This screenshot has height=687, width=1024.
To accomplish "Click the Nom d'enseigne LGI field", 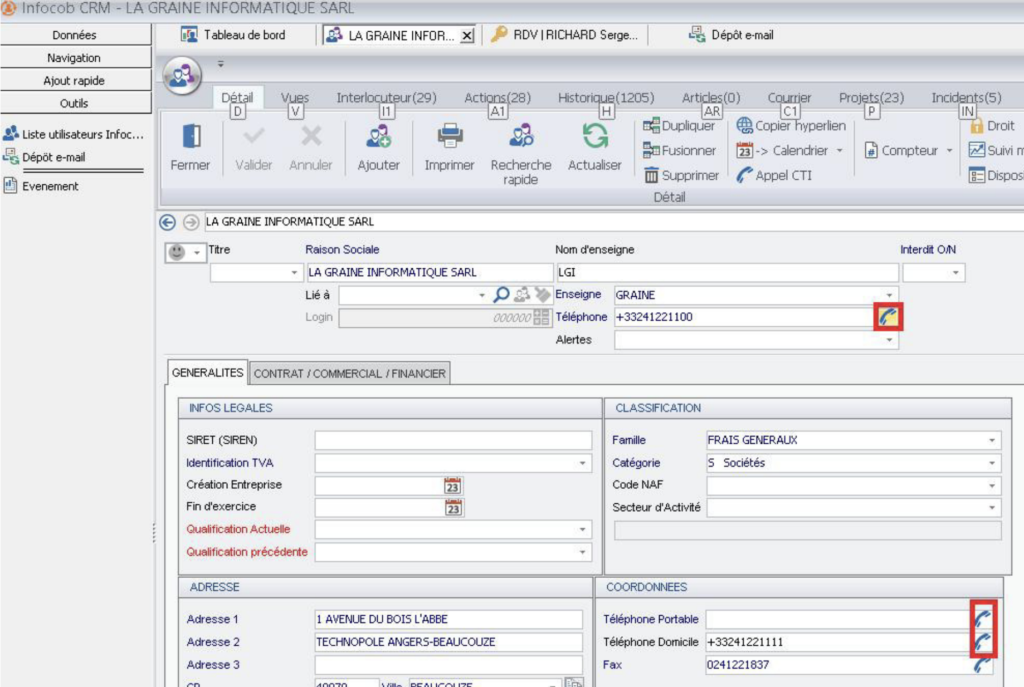I will pos(727,273).
